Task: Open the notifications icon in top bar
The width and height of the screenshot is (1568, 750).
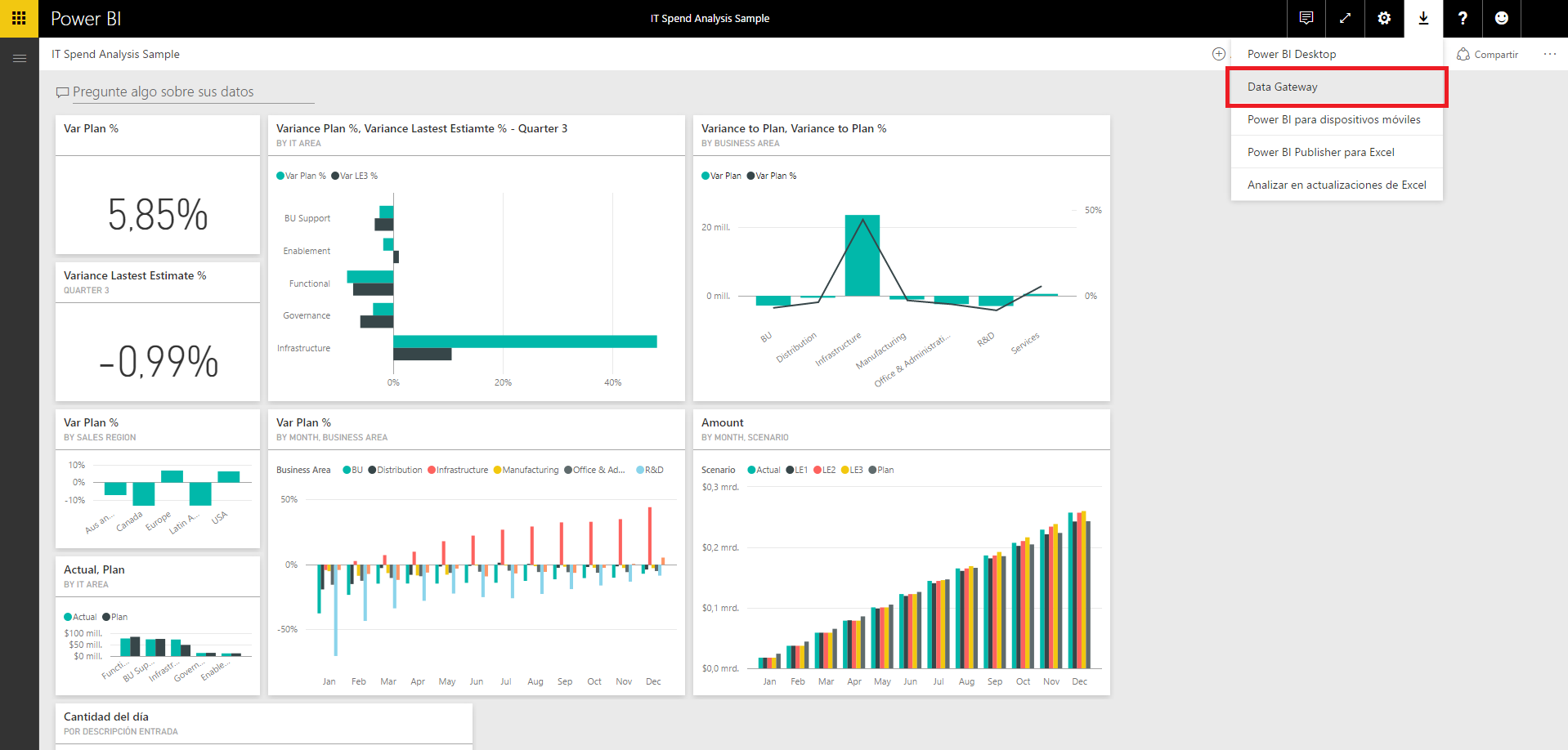Action: 1306,18
